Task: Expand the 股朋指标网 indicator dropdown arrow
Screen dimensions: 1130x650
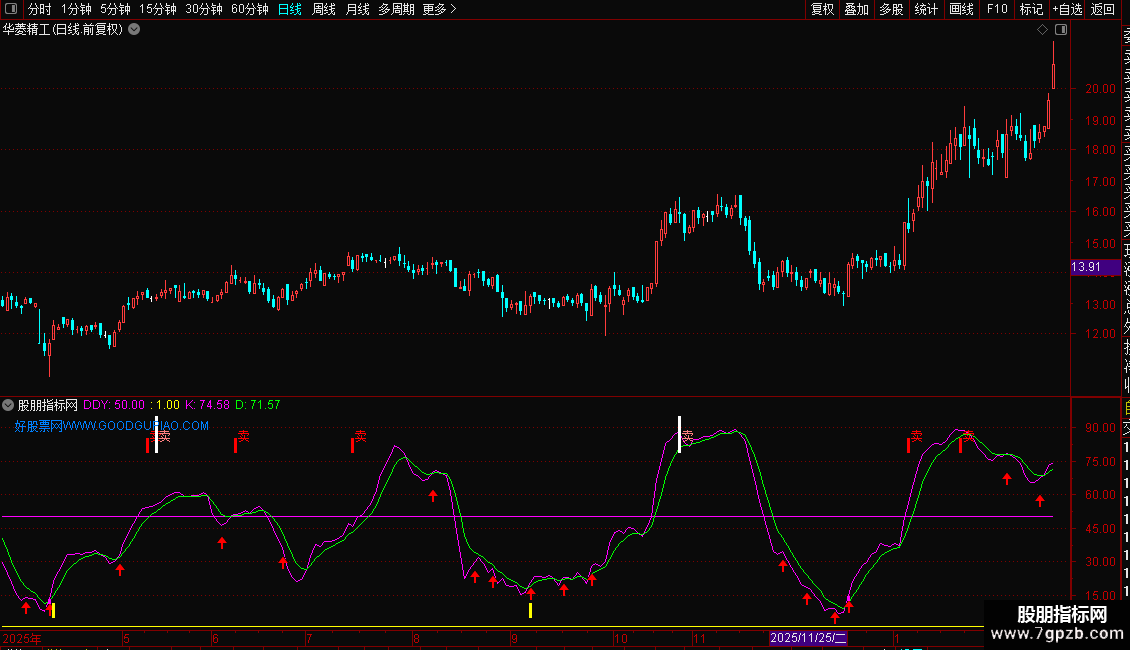Action: click(x=9, y=405)
